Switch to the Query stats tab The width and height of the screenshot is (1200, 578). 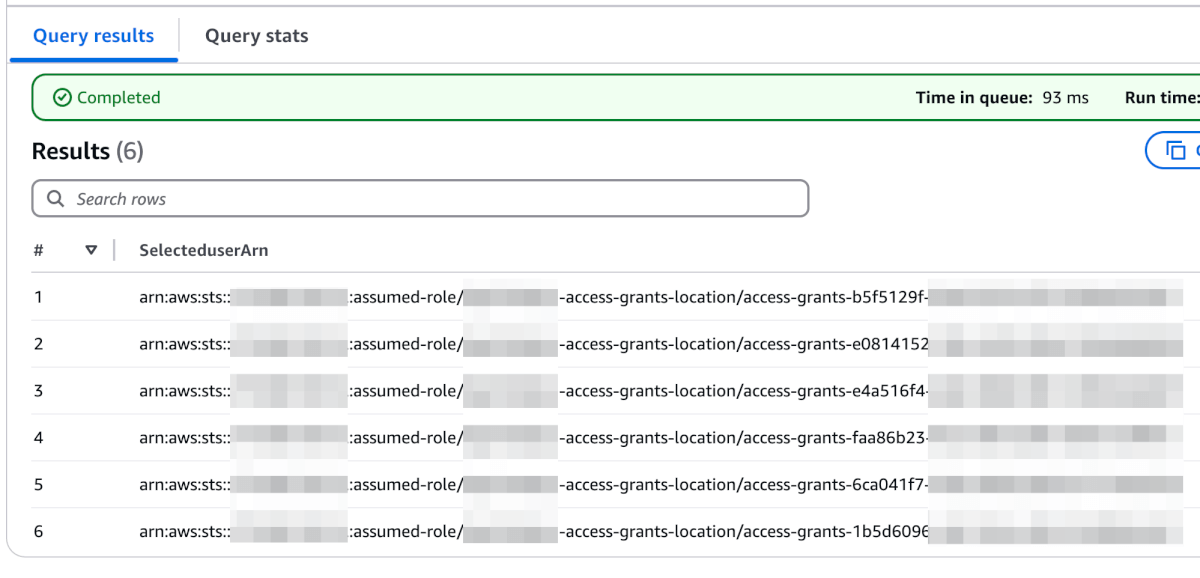[256, 36]
